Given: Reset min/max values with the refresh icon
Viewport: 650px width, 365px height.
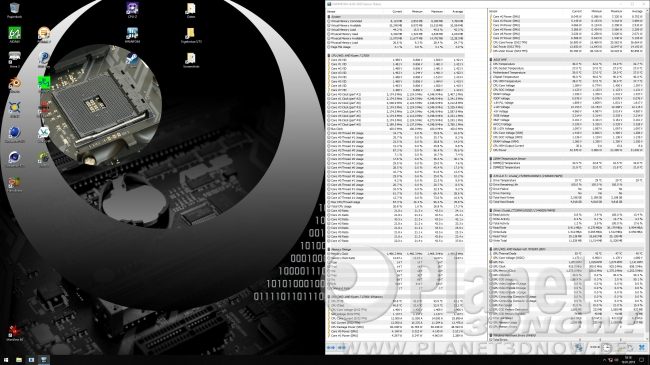Looking at the screenshot, I should (630, 348).
